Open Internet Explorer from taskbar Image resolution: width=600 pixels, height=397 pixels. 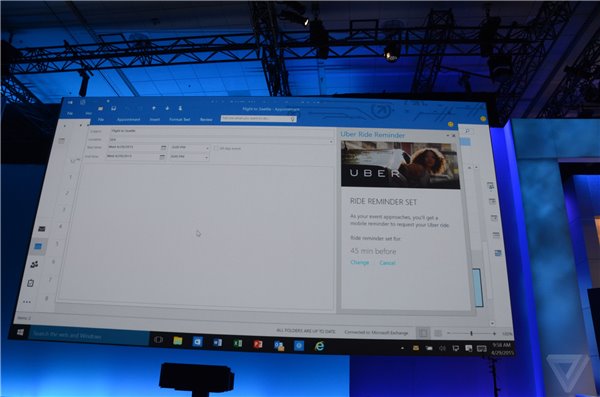coord(320,346)
